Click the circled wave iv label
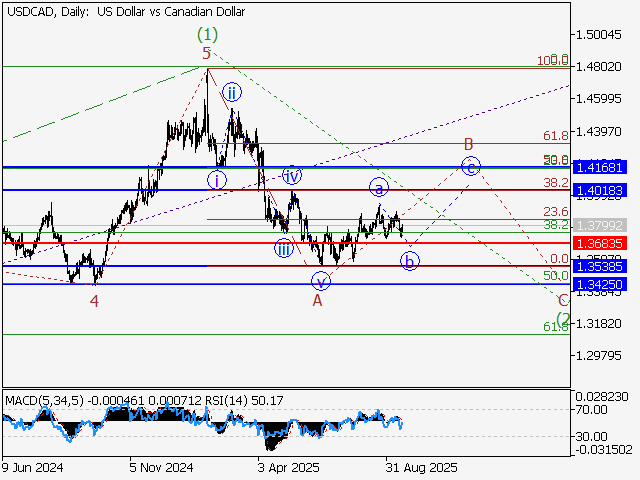Screen dimensions: 640x480 click(x=291, y=175)
